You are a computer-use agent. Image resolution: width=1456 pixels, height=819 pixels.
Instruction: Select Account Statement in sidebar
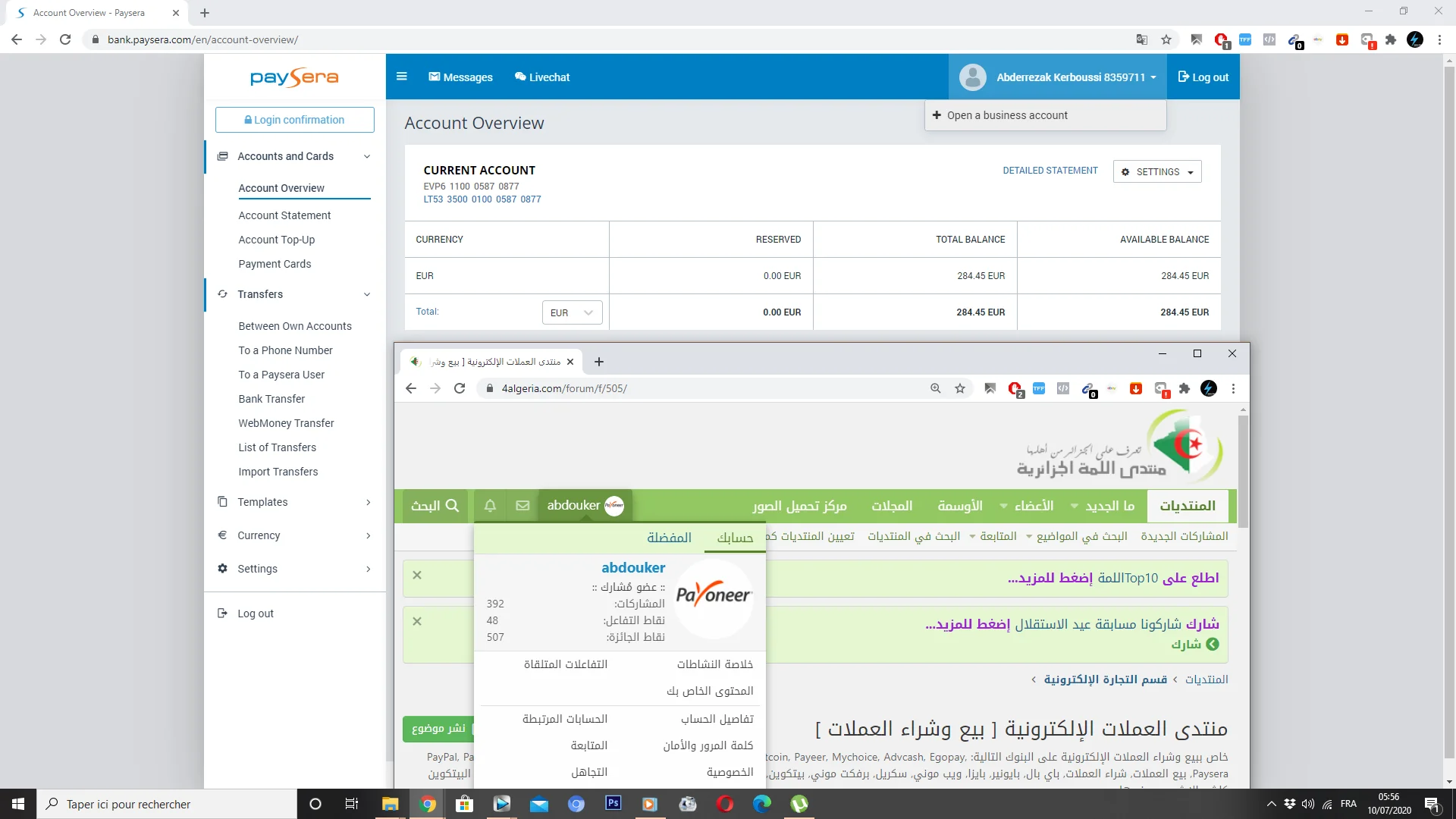click(x=284, y=215)
